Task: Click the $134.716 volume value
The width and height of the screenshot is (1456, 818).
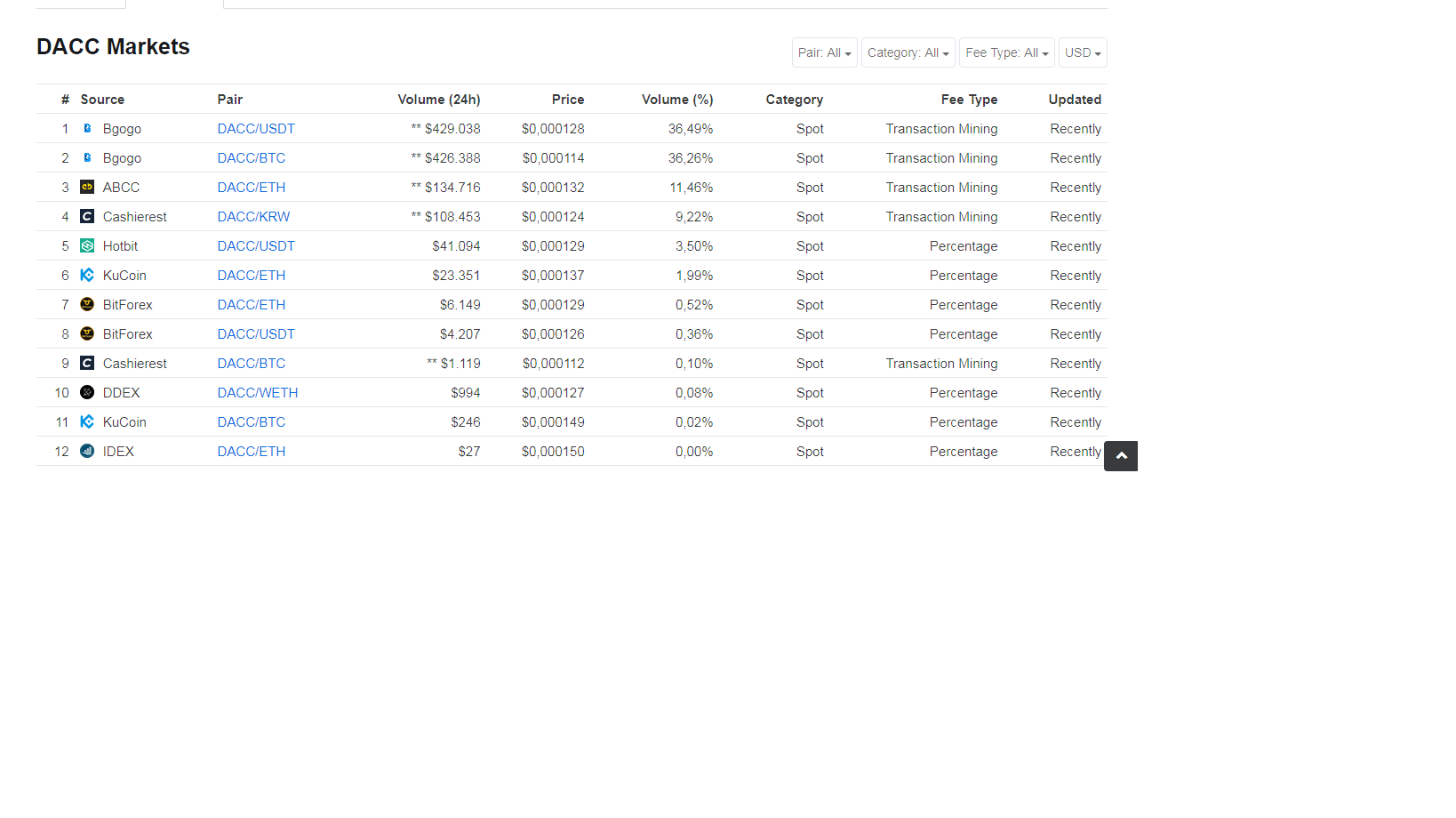Action: (452, 188)
